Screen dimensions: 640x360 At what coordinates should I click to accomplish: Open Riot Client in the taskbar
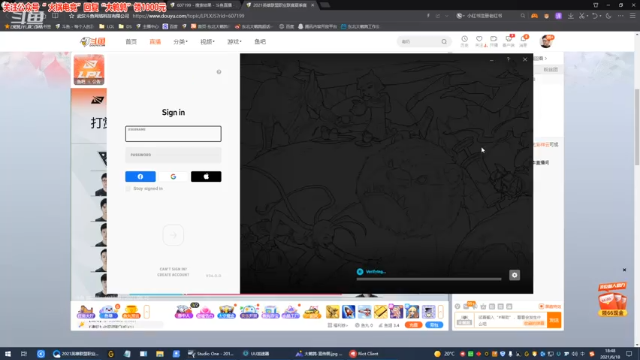click(x=364, y=354)
